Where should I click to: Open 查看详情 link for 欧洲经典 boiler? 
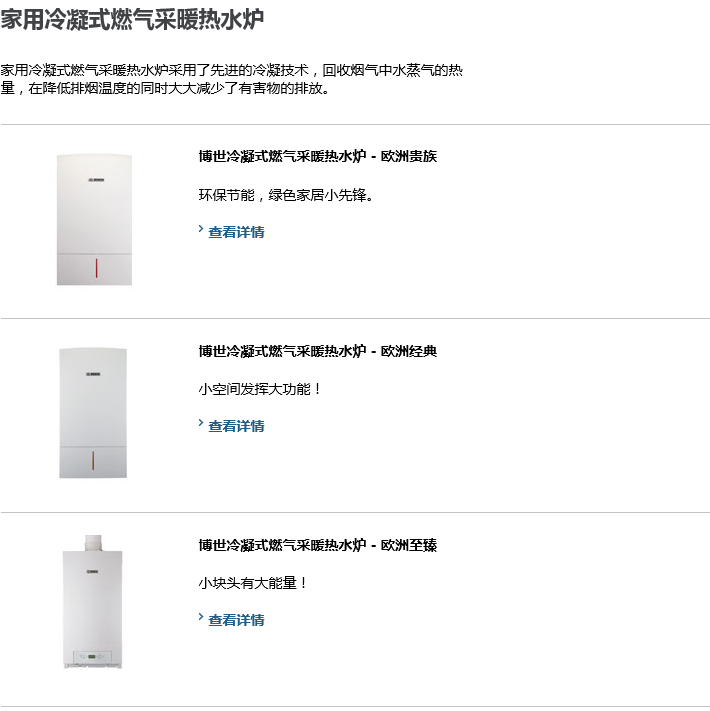click(x=236, y=426)
